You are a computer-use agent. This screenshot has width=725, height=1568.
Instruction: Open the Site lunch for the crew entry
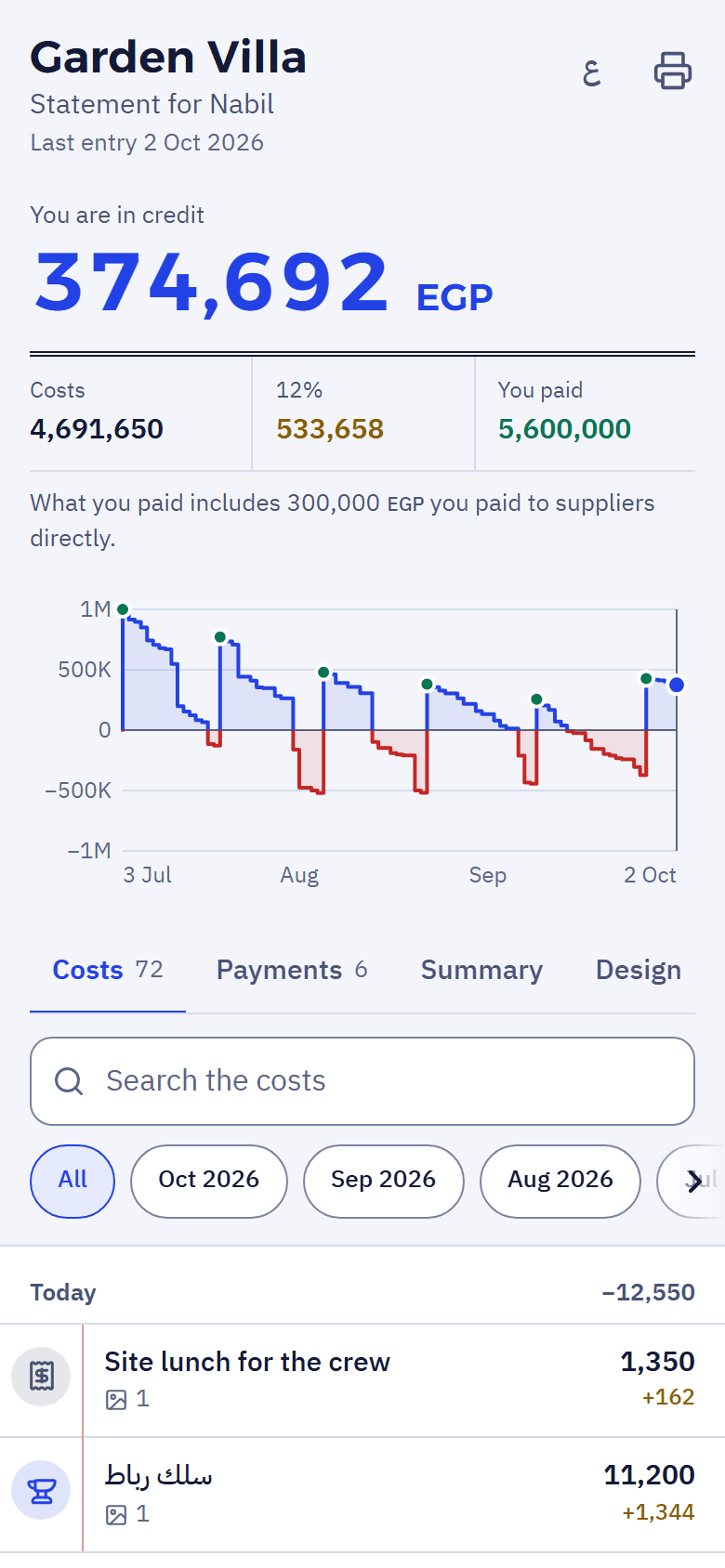[362, 1380]
